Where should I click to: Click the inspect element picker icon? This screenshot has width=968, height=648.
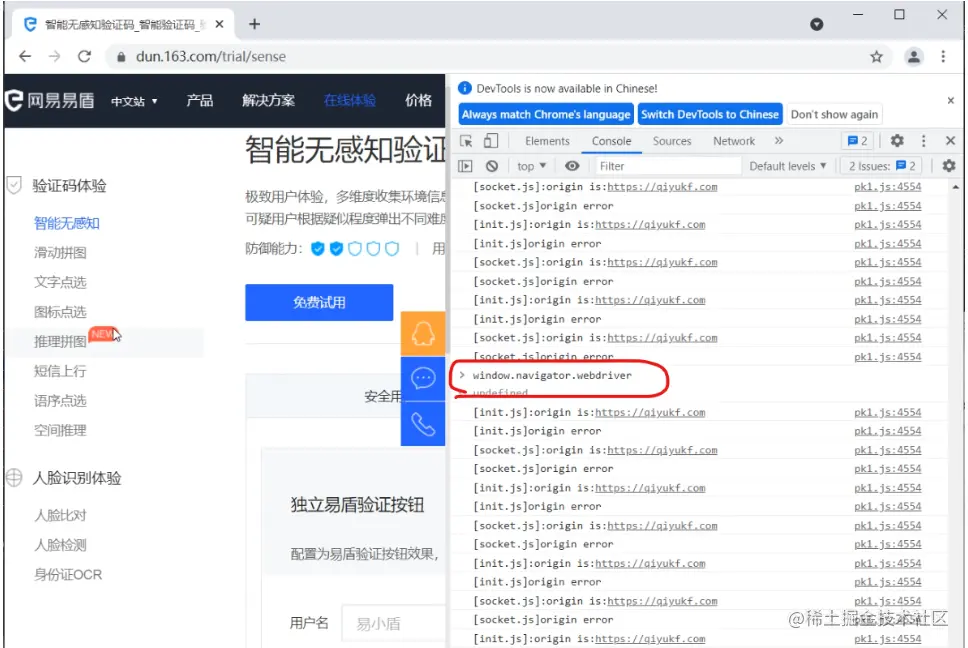tap(466, 141)
